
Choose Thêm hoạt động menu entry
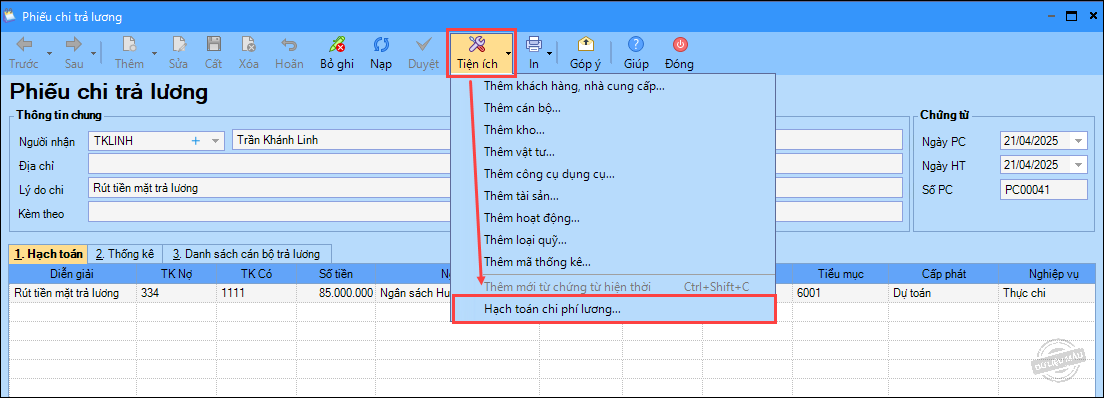(x=532, y=218)
